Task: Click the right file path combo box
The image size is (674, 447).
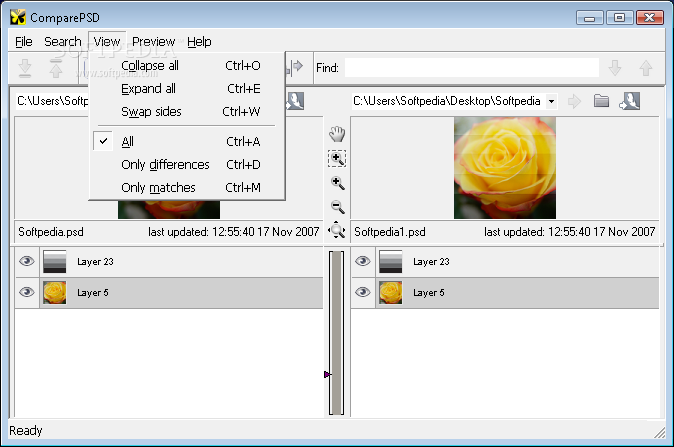Action: (x=454, y=101)
